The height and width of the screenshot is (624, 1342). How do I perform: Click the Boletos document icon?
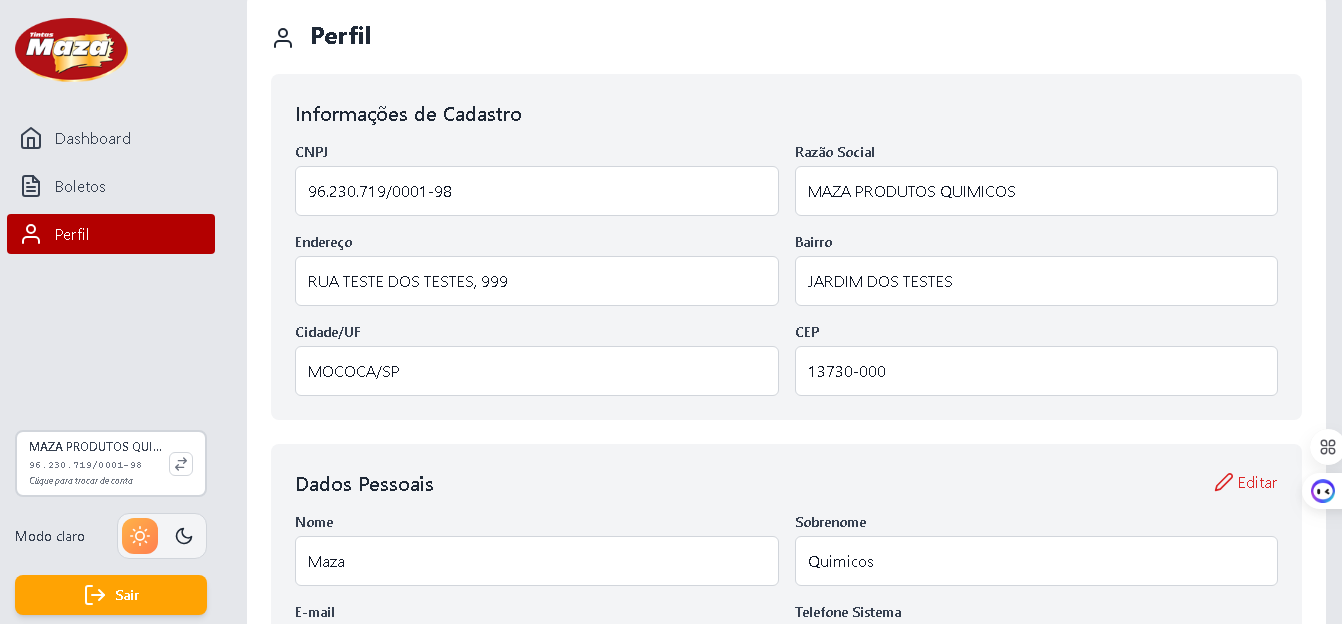[x=31, y=186]
